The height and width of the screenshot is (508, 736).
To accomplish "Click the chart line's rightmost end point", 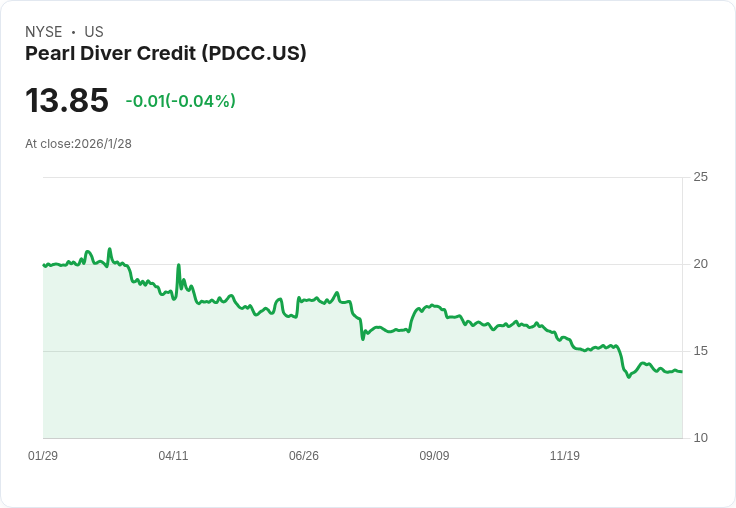I will click(x=682, y=372).
